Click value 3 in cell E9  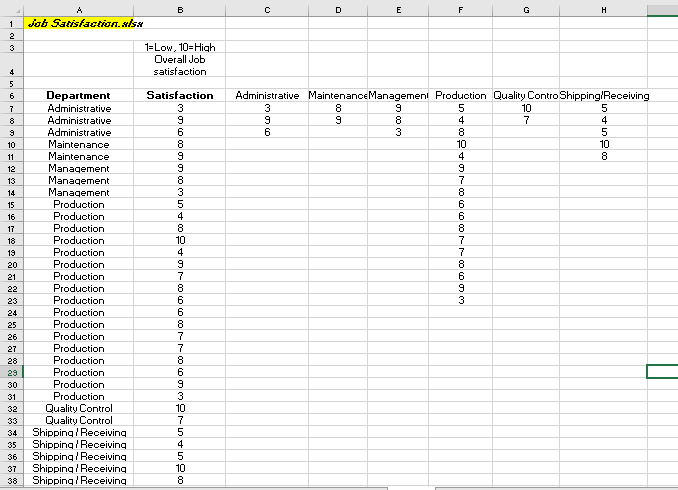click(398, 132)
